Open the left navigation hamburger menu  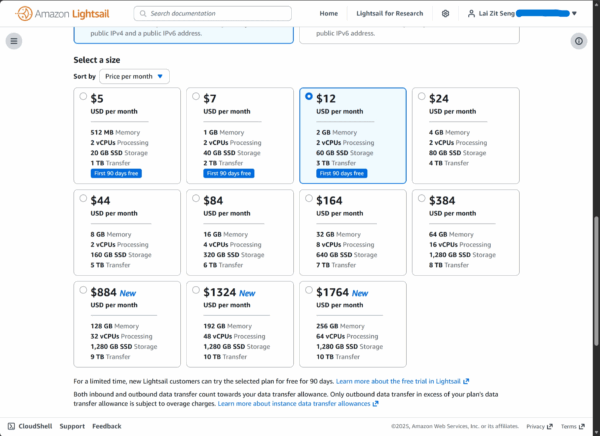14,41
